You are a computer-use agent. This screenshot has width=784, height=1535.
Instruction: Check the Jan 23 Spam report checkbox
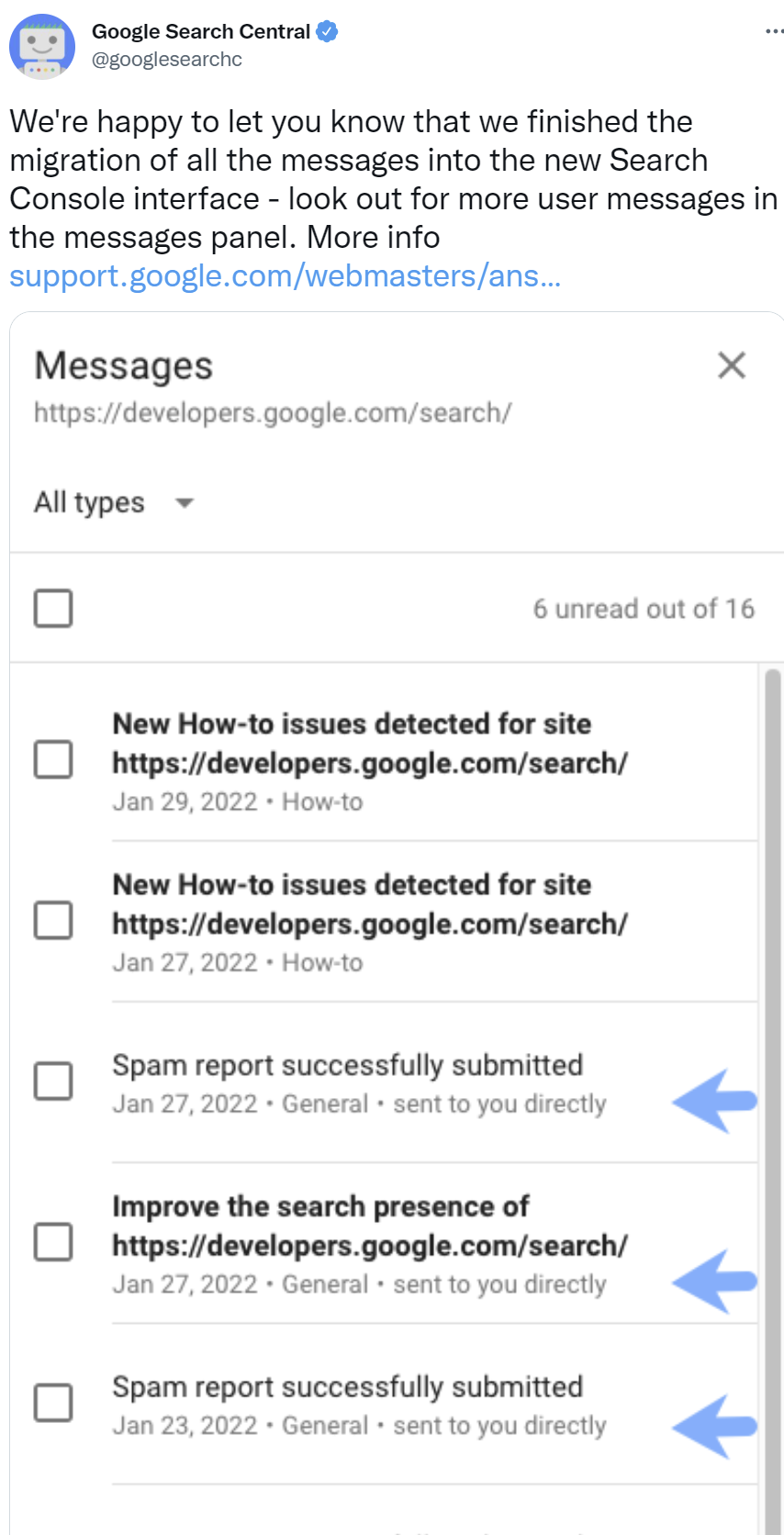tap(52, 1403)
